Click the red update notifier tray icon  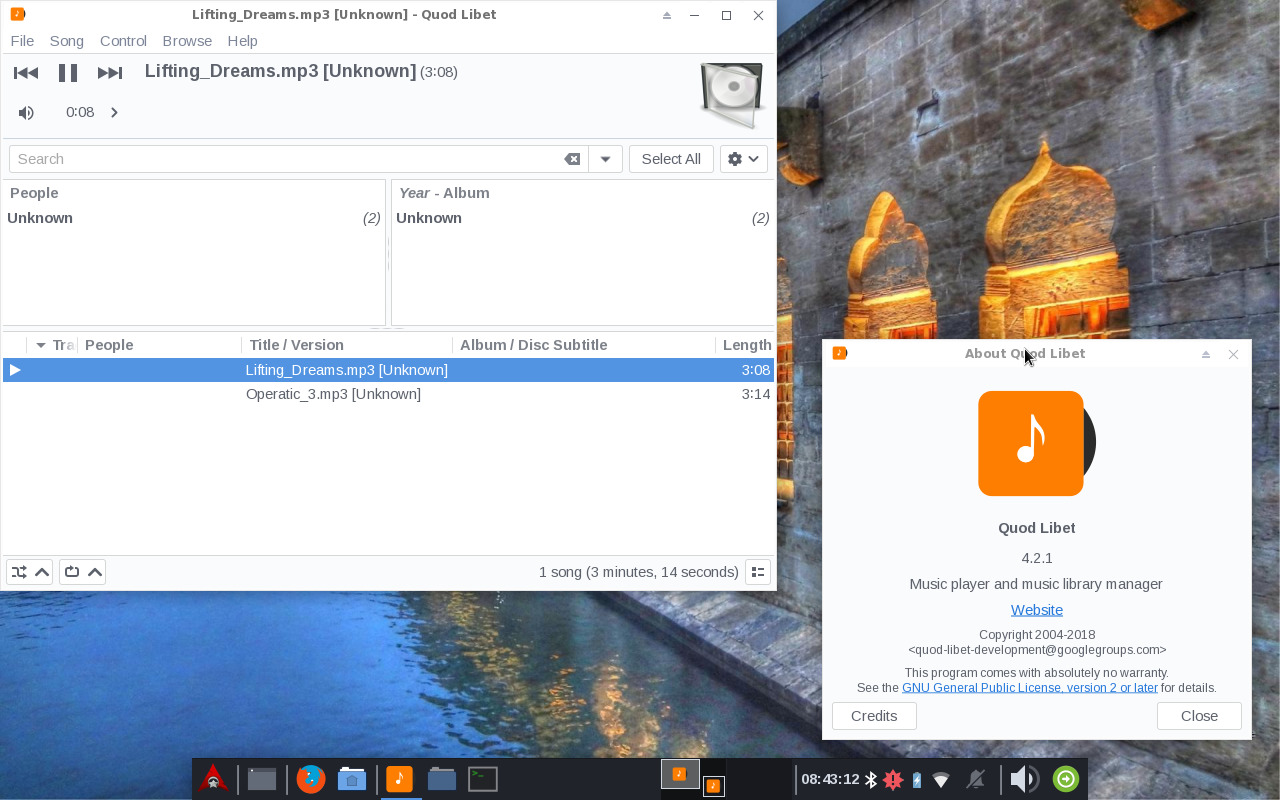tap(893, 779)
